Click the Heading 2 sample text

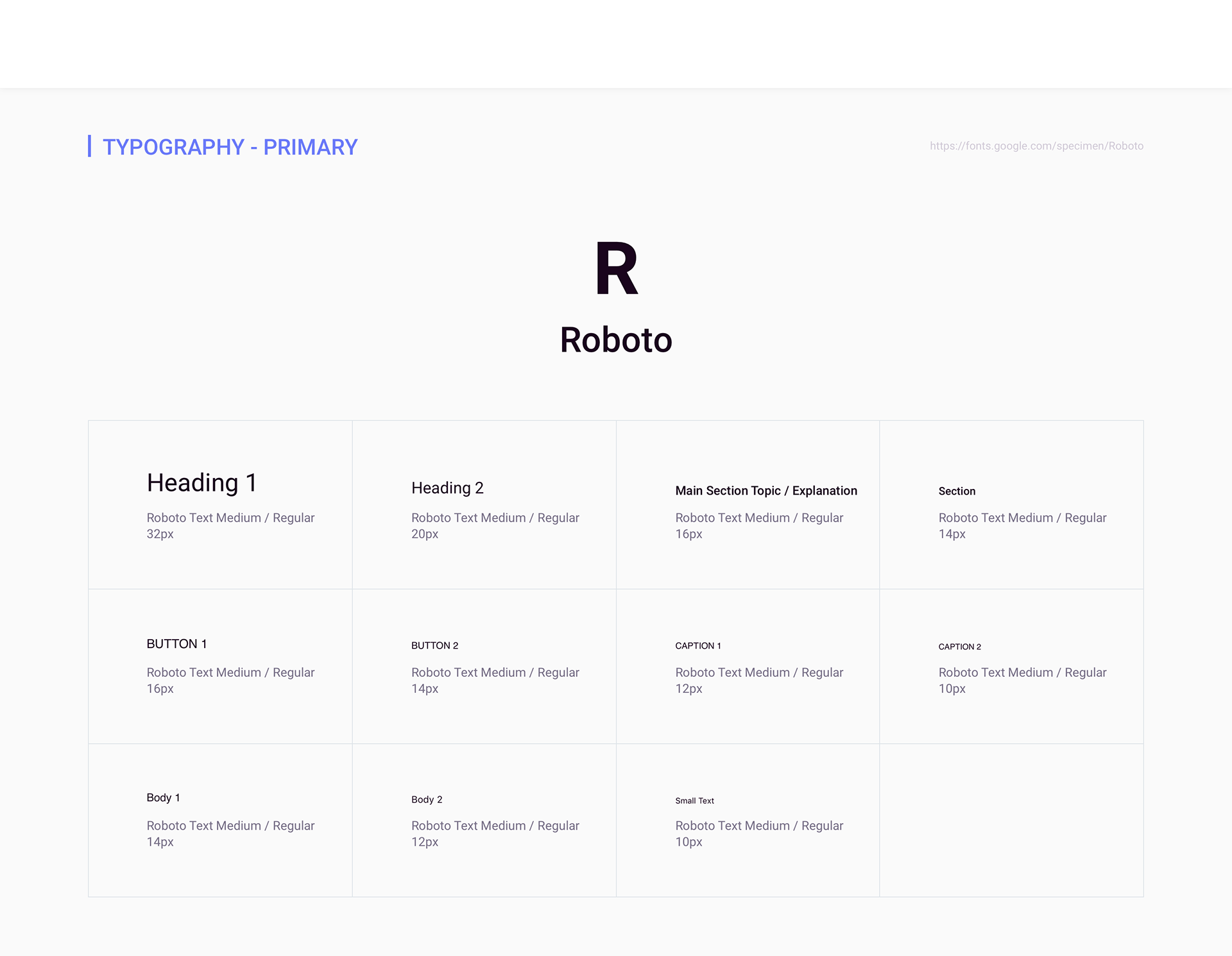point(447,488)
